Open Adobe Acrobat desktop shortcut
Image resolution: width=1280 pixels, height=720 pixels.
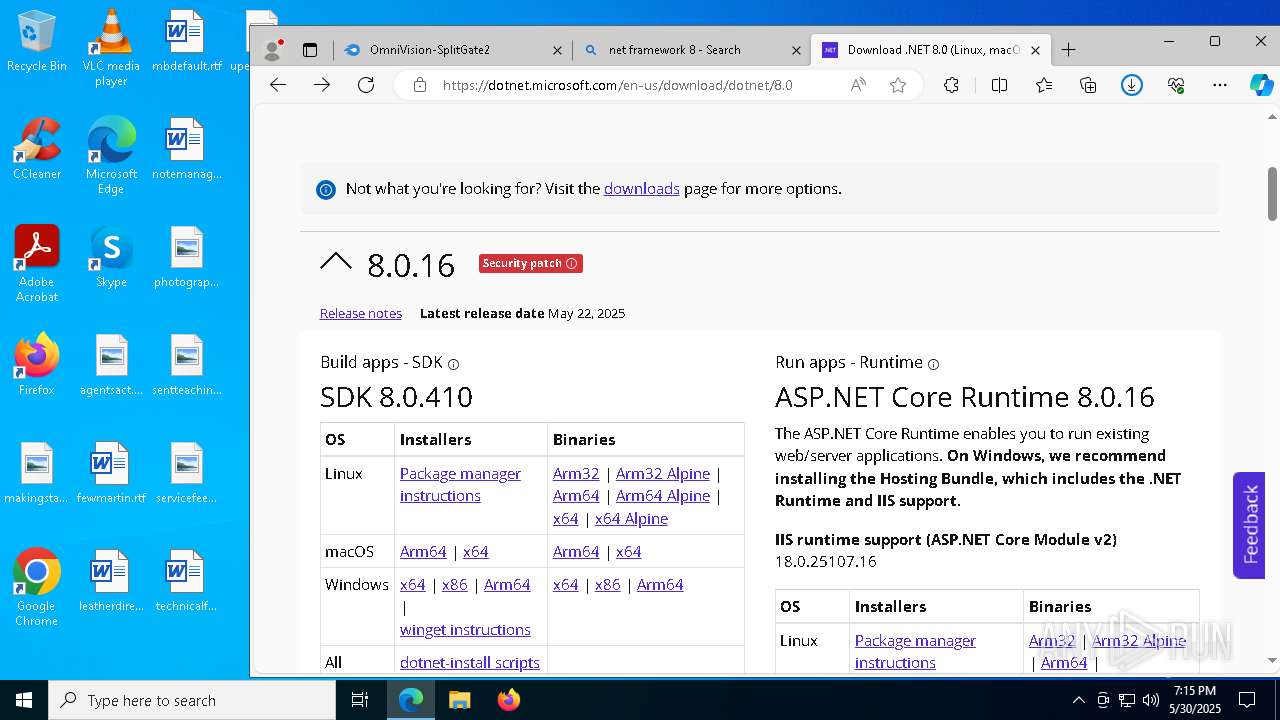tap(37, 264)
